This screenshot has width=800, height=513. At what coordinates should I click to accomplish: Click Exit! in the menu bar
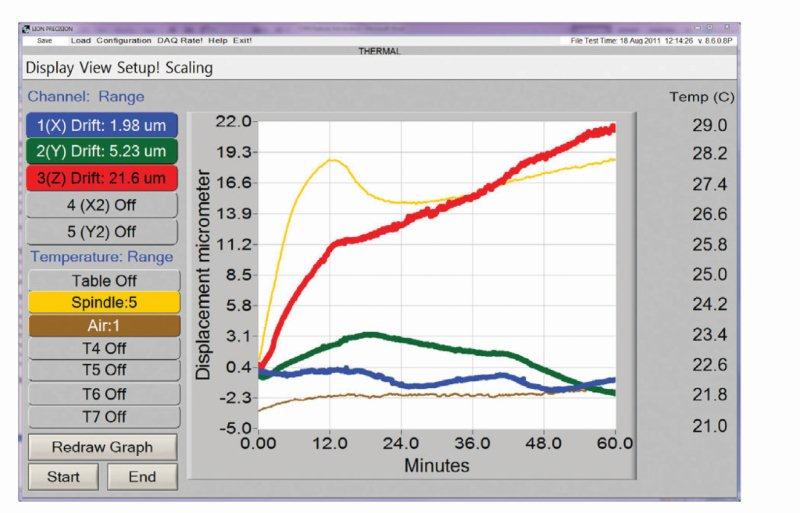pyautogui.click(x=242, y=40)
